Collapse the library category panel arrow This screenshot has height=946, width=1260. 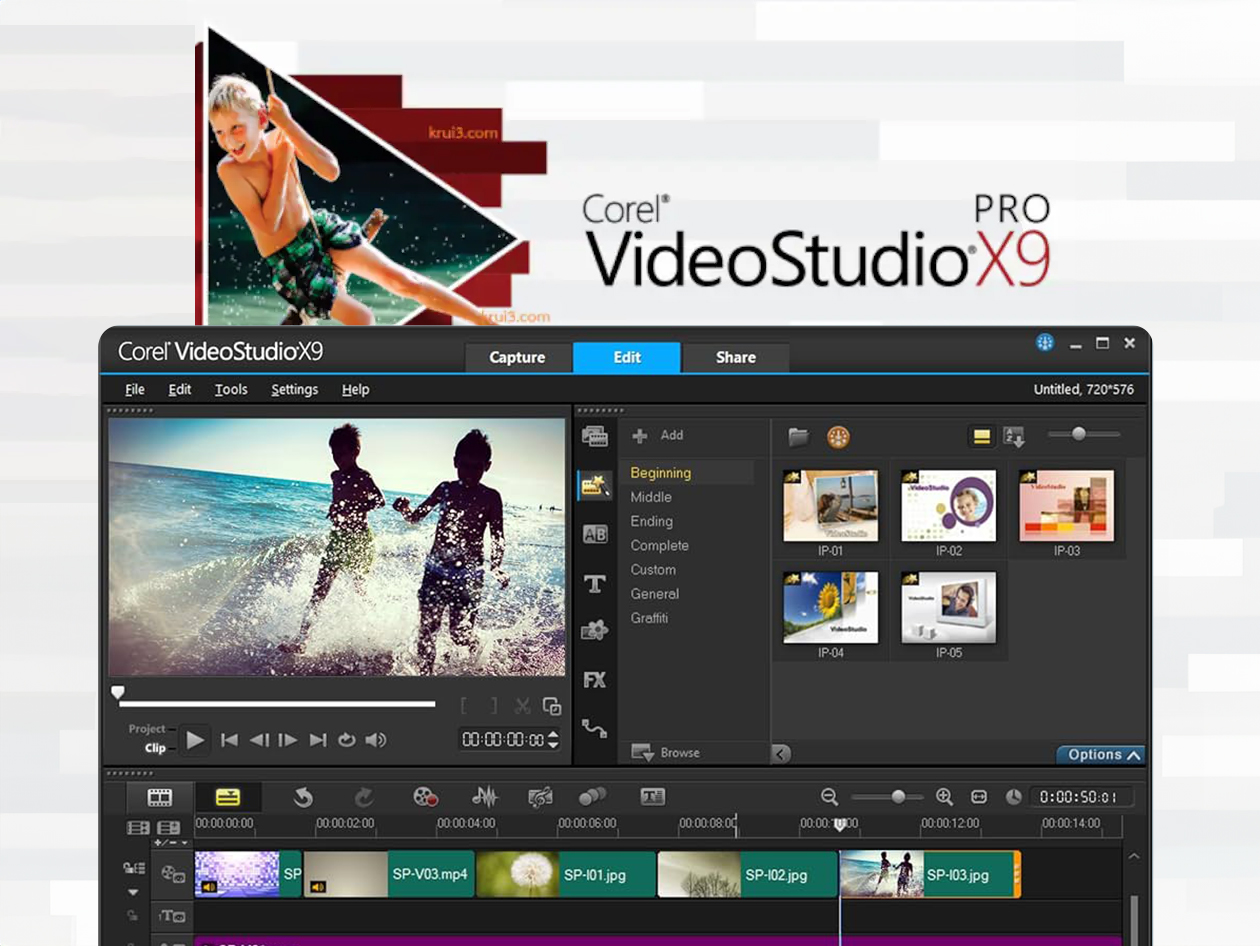coord(781,754)
